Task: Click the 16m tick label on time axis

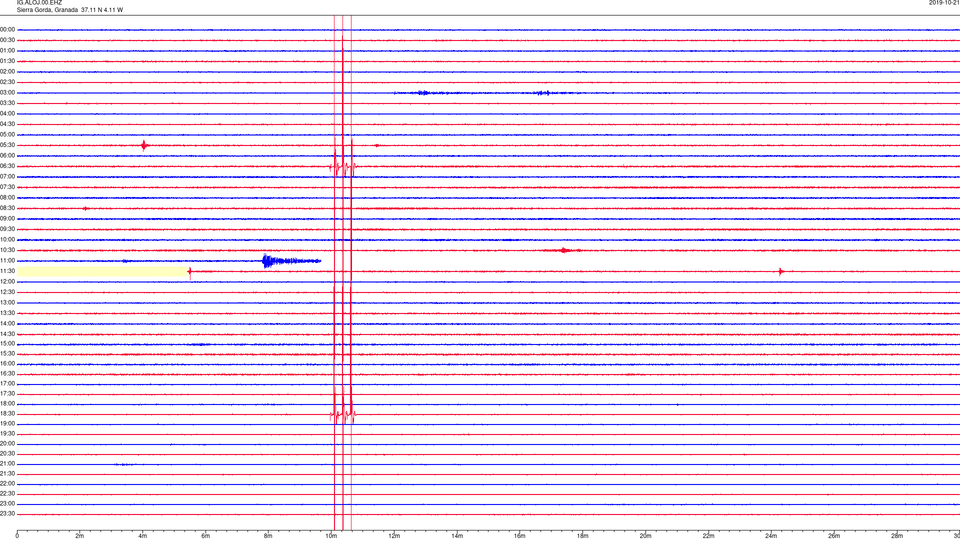Action: point(520,536)
